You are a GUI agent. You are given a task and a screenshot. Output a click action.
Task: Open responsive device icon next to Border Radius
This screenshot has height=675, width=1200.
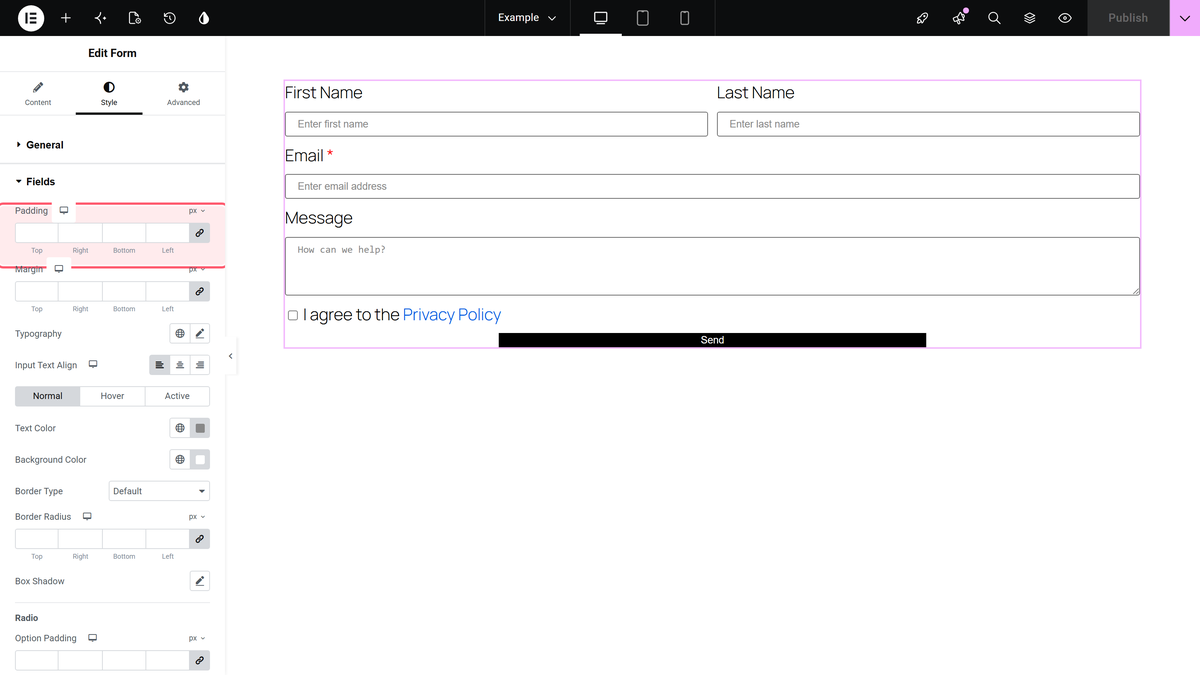pyautogui.click(x=87, y=517)
